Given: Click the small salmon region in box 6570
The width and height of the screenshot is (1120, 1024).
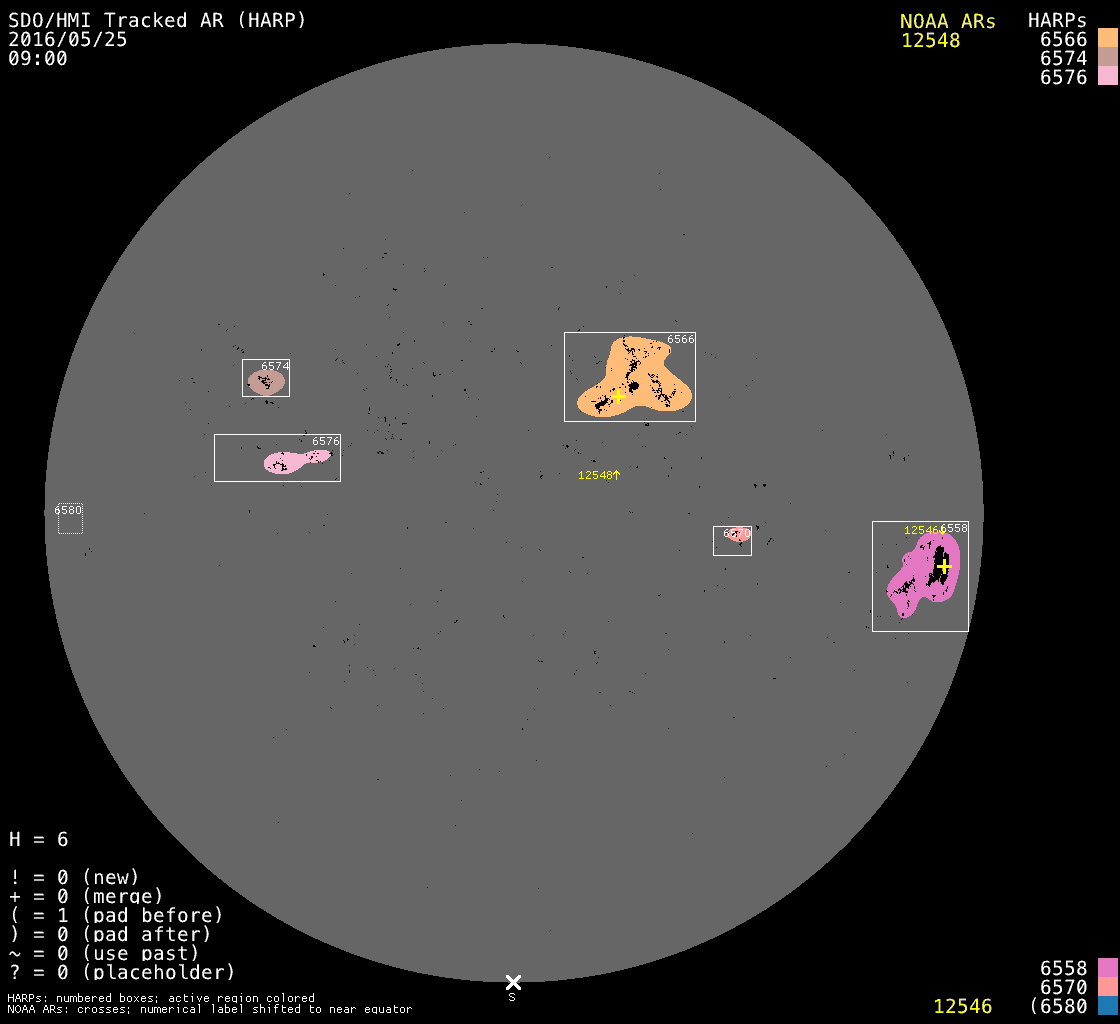Looking at the screenshot, I should coord(738,534).
